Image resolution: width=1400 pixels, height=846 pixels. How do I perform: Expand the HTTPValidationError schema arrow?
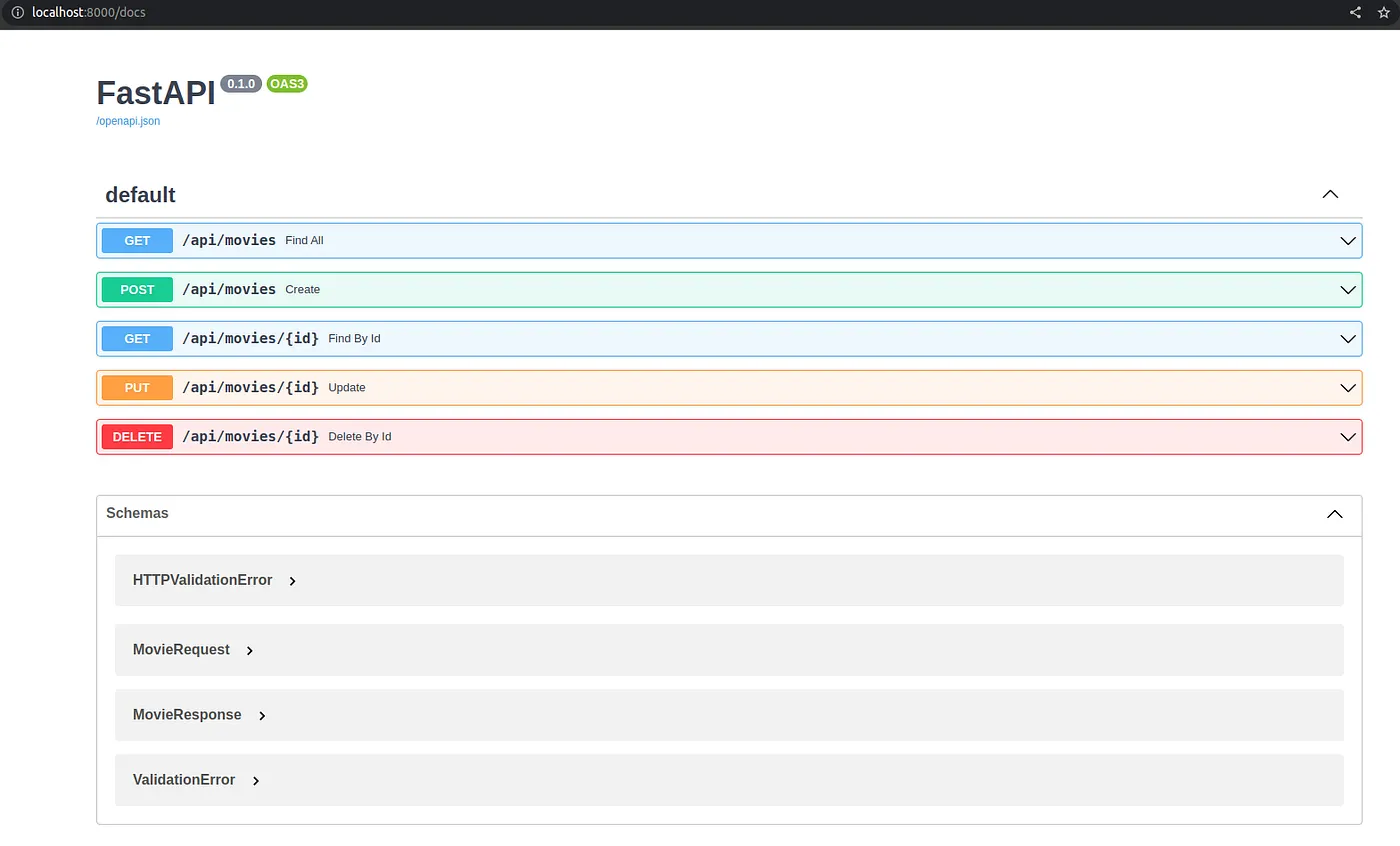[x=292, y=581]
